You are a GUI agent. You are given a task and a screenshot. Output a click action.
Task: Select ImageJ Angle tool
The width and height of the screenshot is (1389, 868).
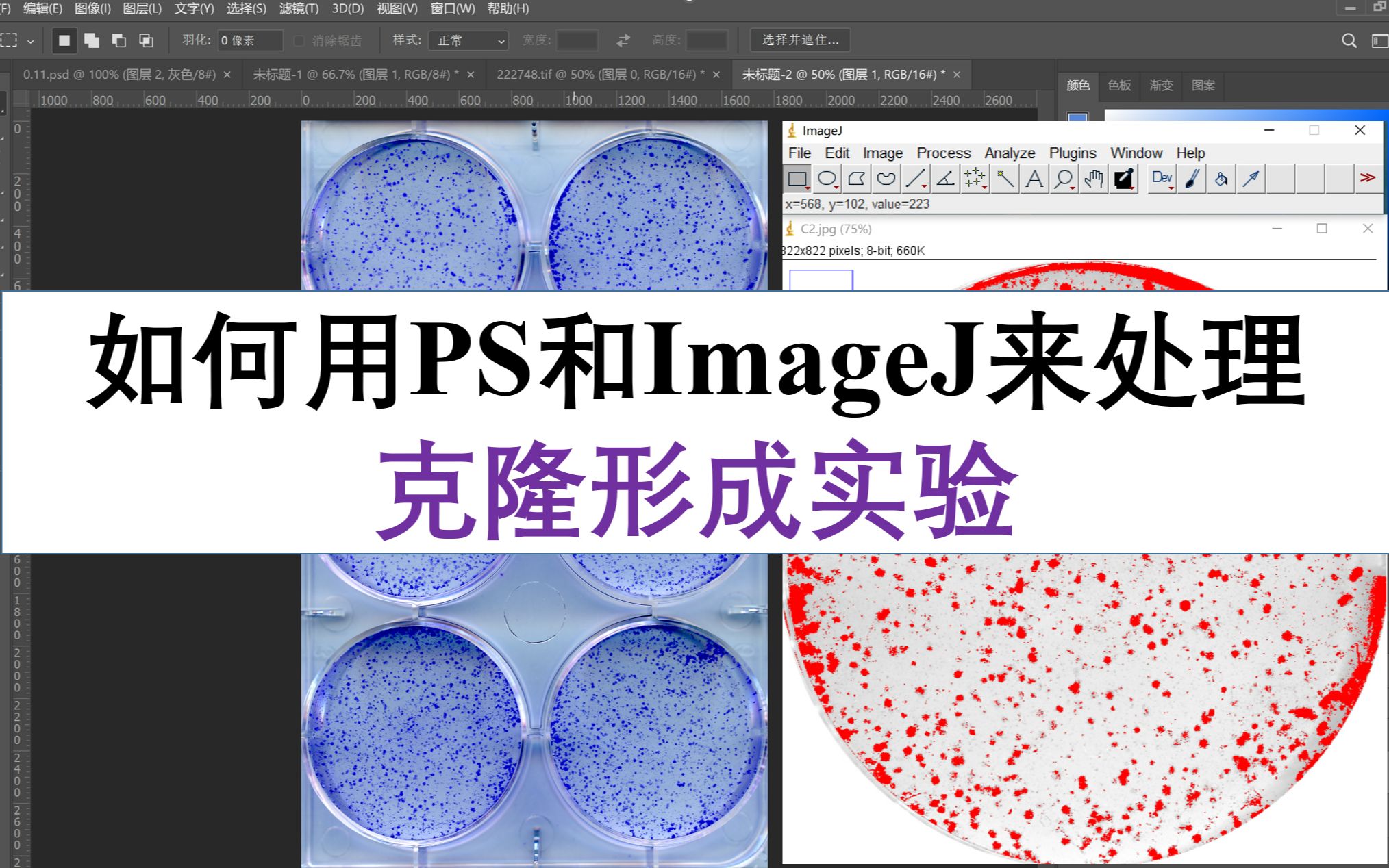[x=945, y=179]
